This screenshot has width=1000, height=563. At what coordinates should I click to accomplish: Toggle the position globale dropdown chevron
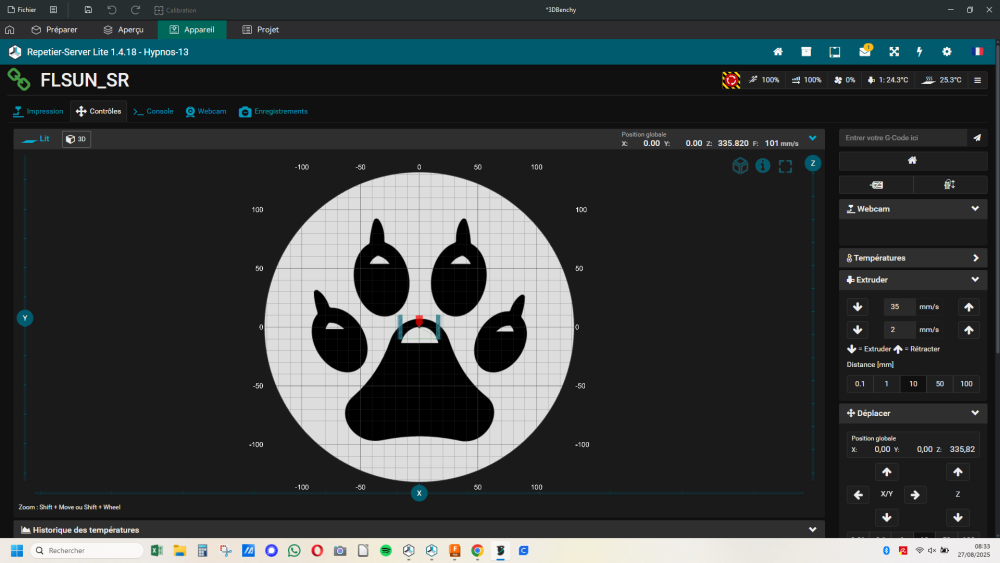[x=812, y=138]
